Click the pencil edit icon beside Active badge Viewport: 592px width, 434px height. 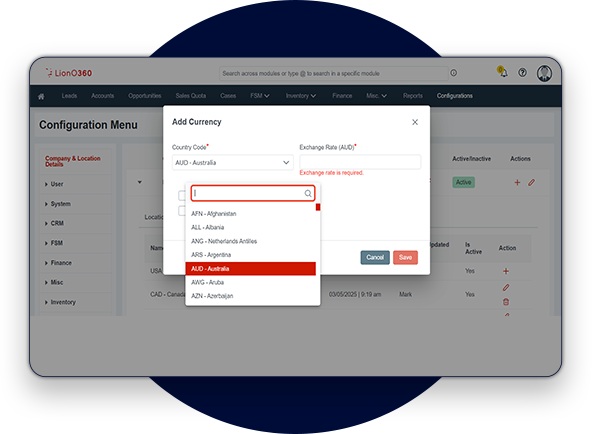coord(532,183)
